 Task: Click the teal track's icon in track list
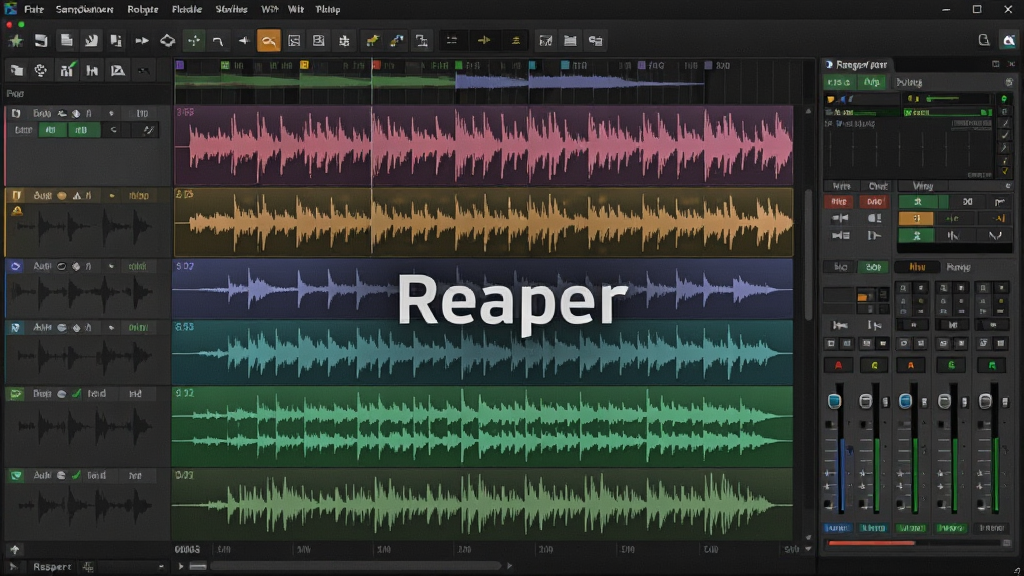click(16, 328)
